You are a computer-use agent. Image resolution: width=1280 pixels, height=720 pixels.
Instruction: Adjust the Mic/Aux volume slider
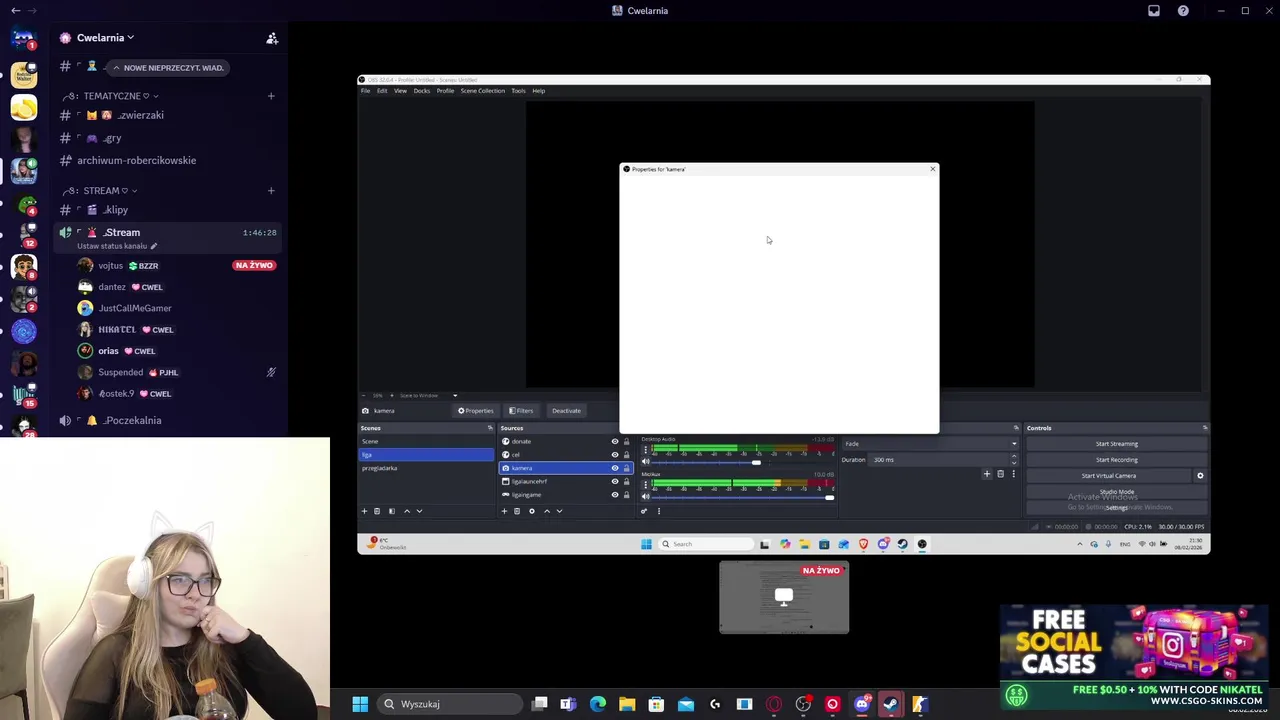pyautogui.click(x=829, y=497)
